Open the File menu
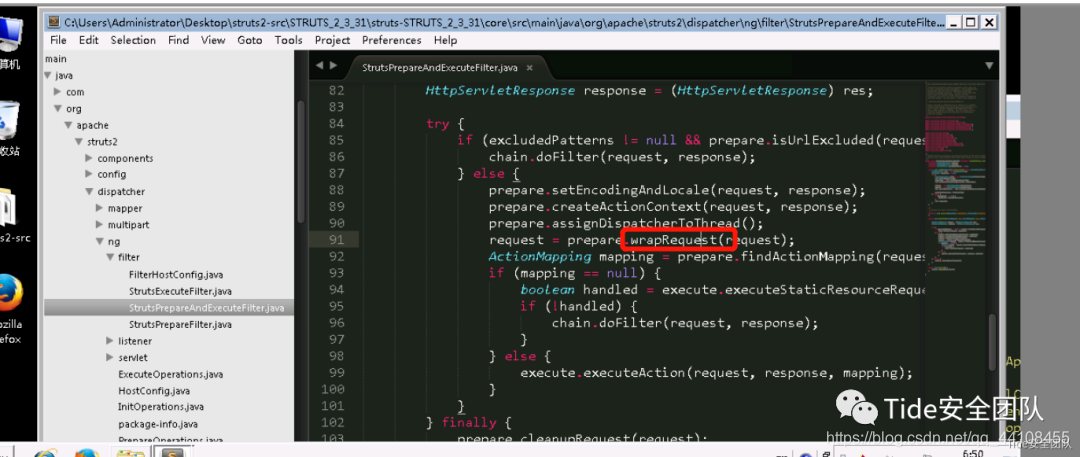 [58, 40]
